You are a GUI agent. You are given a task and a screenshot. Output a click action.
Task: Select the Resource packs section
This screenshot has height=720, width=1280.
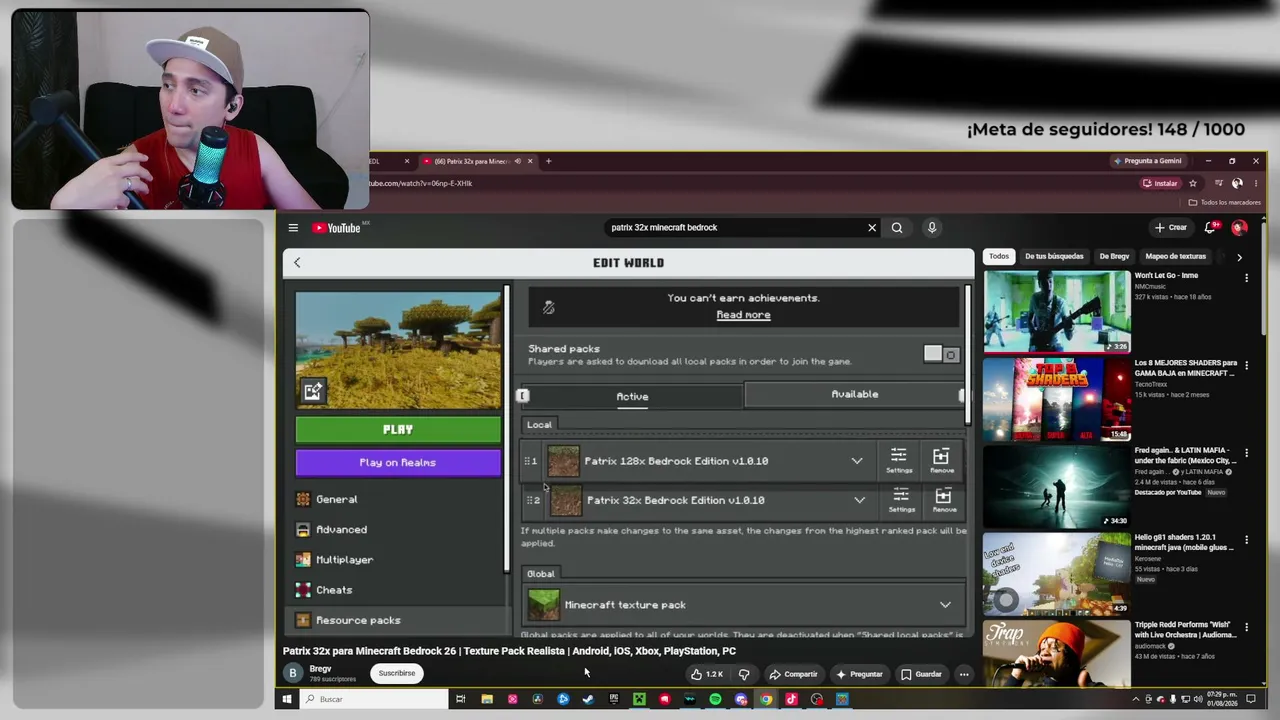398,620
